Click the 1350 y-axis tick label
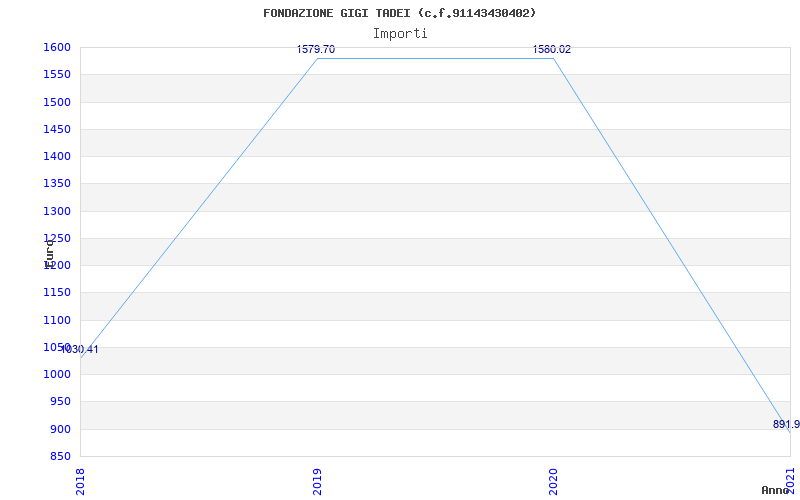Viewport: 800px width, 500px height. (x=56, y=184)
